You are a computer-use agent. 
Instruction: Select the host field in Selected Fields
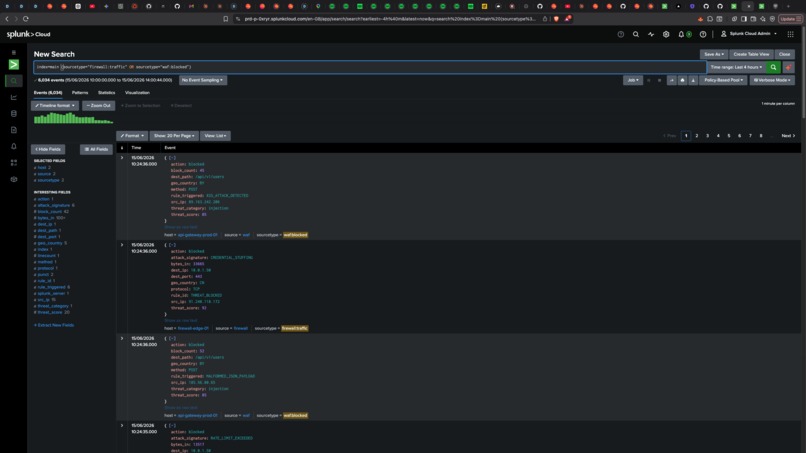coord(42,168)
